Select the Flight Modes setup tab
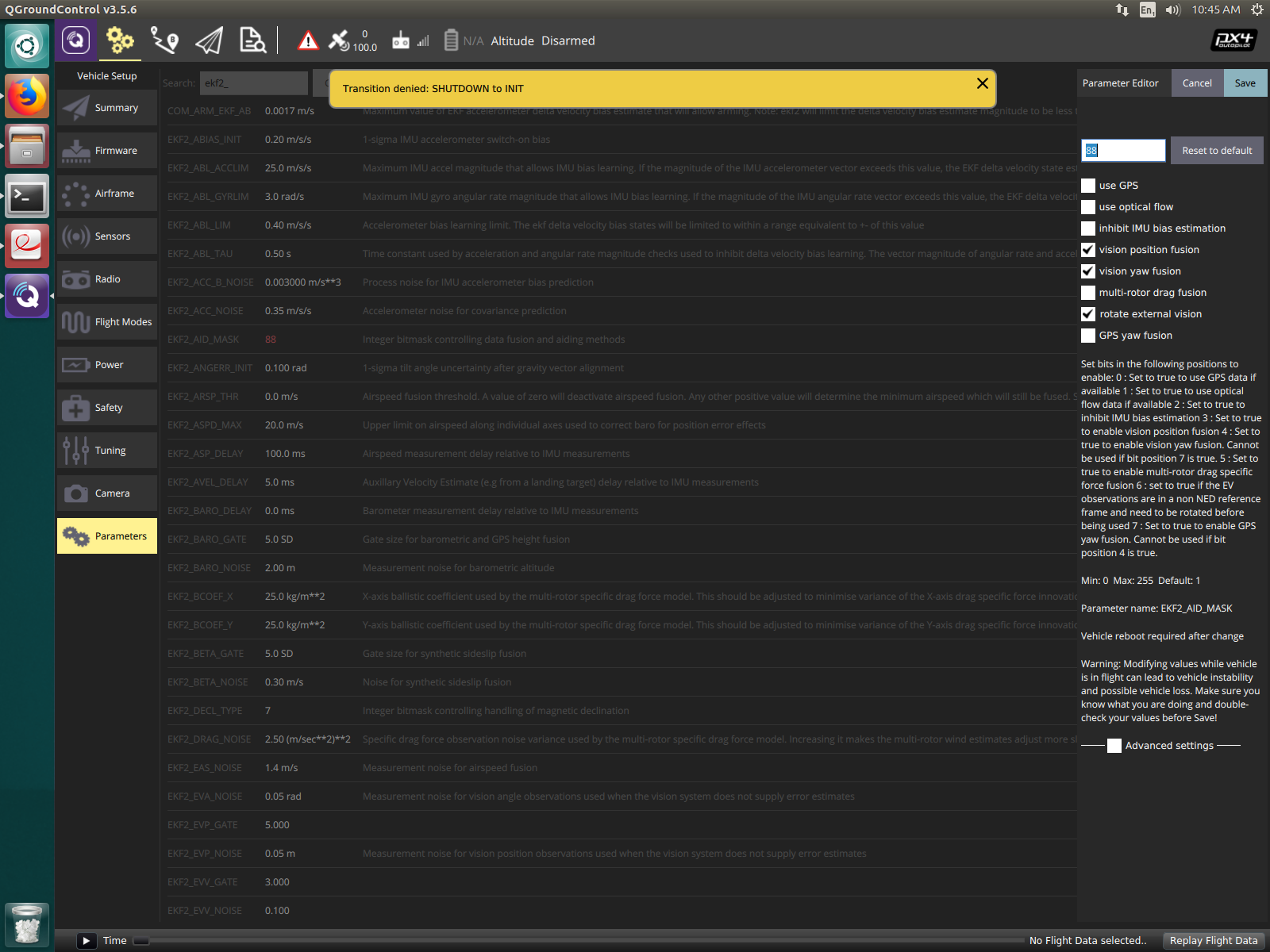Viewport: 1270px width, 952px height. (106, 321)
